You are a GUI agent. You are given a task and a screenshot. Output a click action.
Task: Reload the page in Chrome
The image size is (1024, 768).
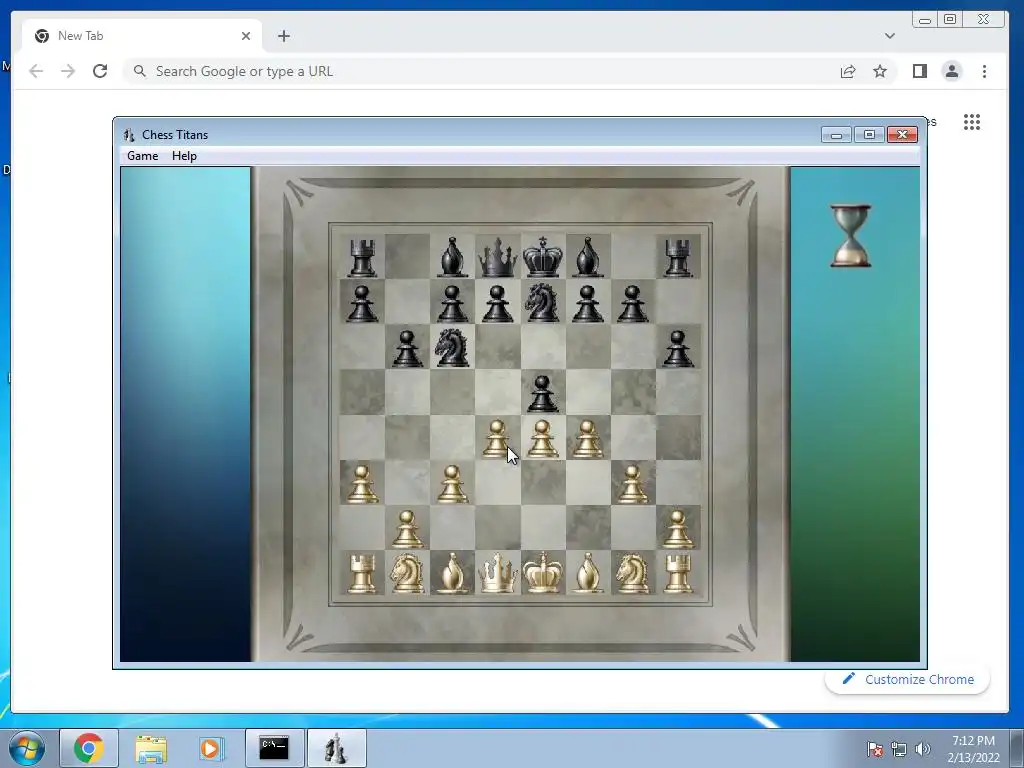click(x=100, y=71)
